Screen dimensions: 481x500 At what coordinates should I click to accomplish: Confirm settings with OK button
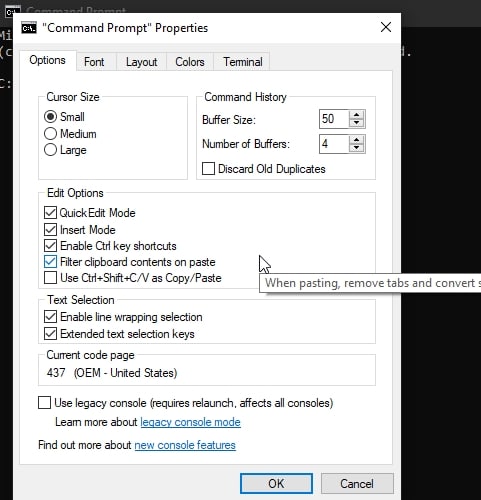pyautogui.click(x=276, y=483)
